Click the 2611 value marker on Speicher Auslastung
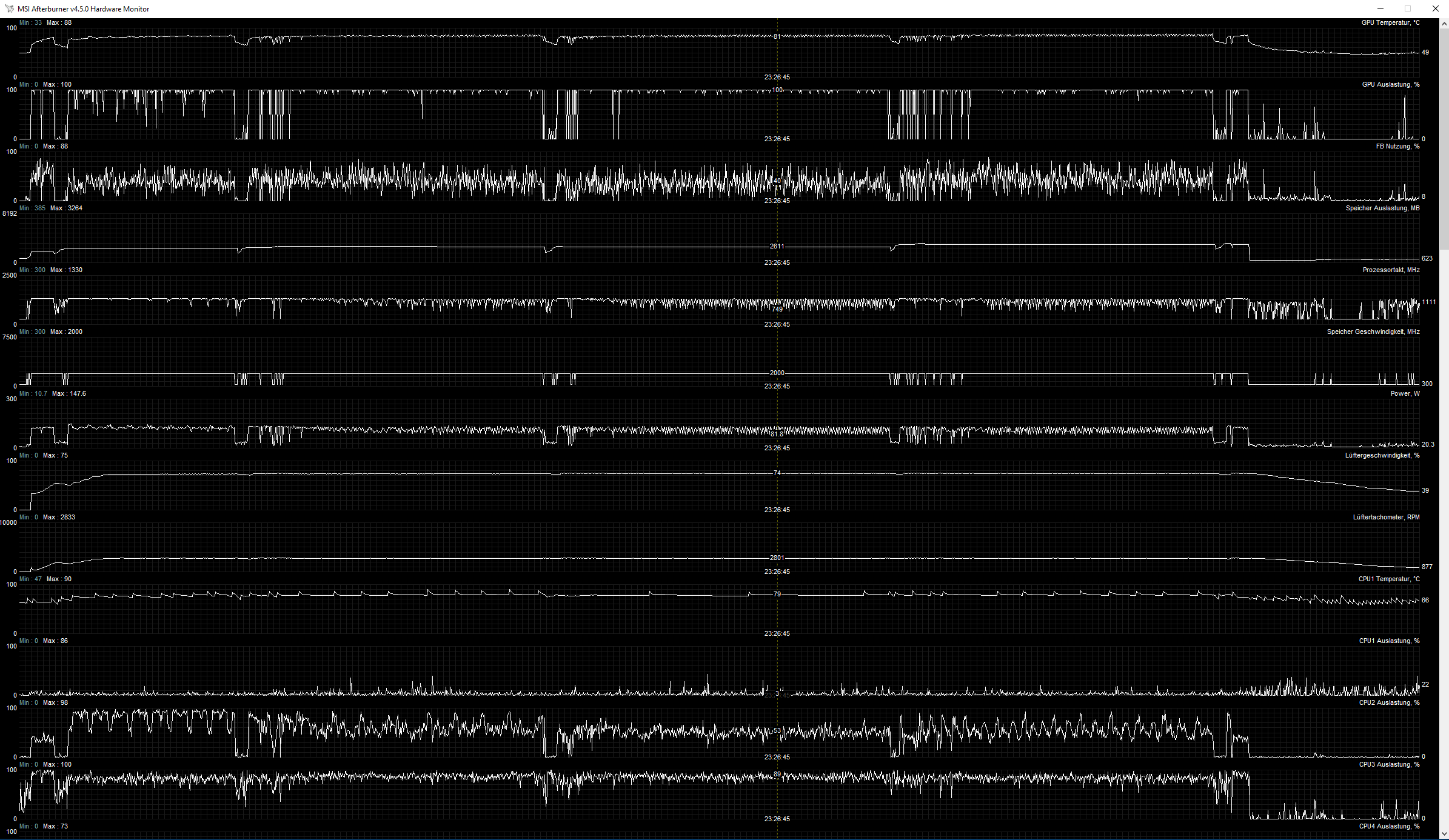 pyautogui.click(x=777, y=246)
